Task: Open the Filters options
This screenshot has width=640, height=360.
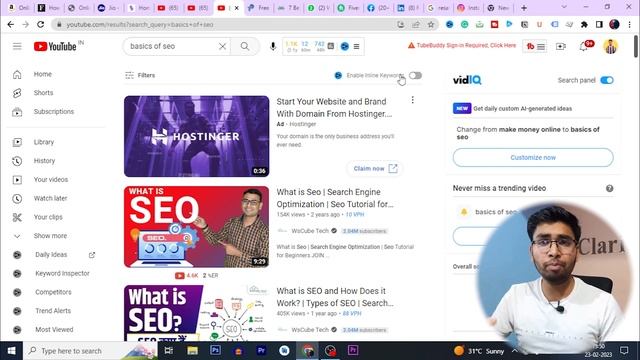Action: 140,75
